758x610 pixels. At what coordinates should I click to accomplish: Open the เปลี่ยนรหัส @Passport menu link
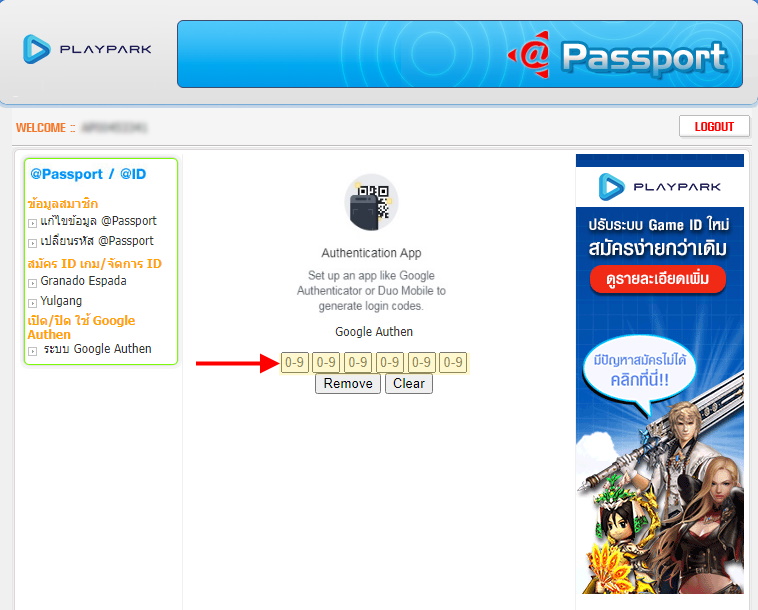tap(97, 241)
